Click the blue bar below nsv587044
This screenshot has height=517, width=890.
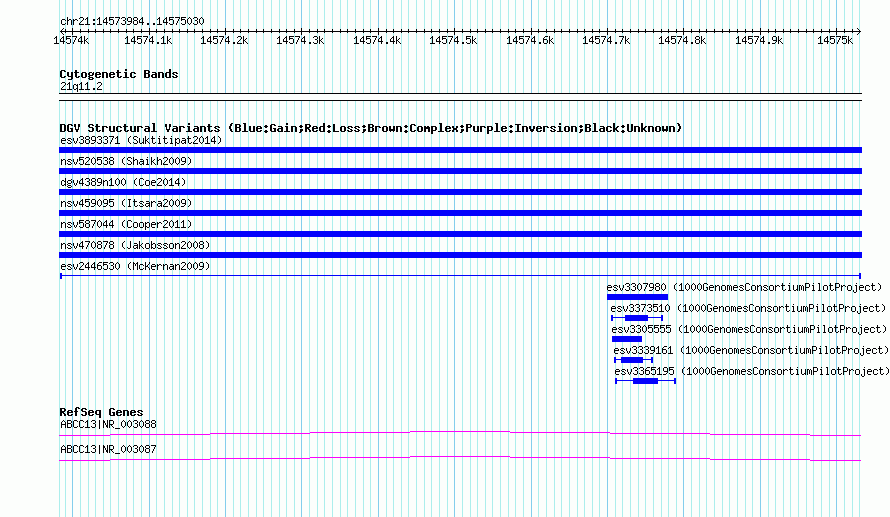pos(460,234)
